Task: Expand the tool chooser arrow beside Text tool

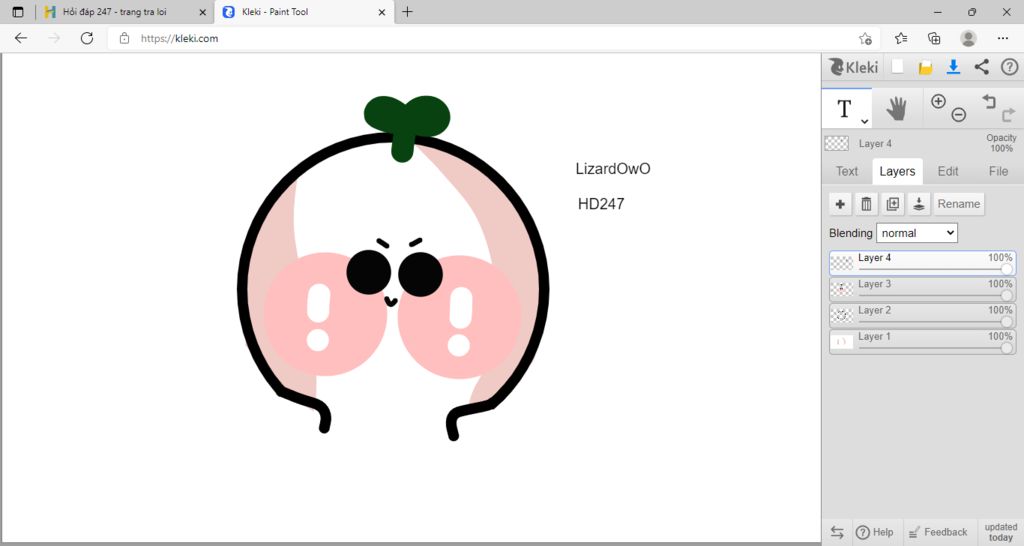Action: (x=864, y=121)
